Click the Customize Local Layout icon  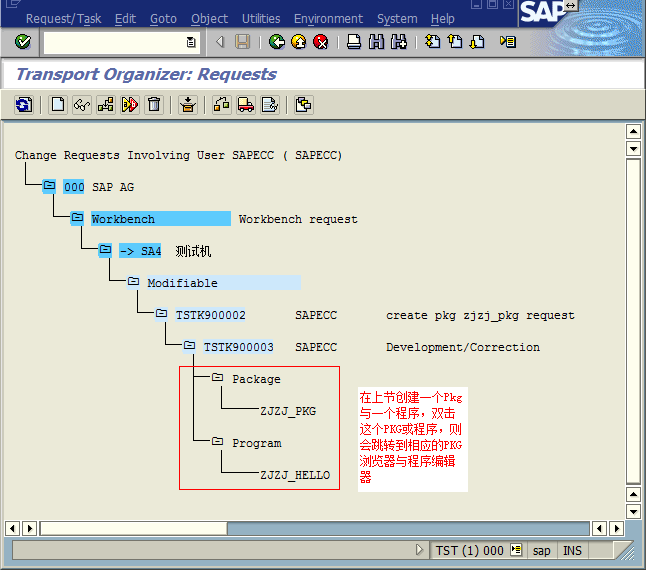click(508, 42)
